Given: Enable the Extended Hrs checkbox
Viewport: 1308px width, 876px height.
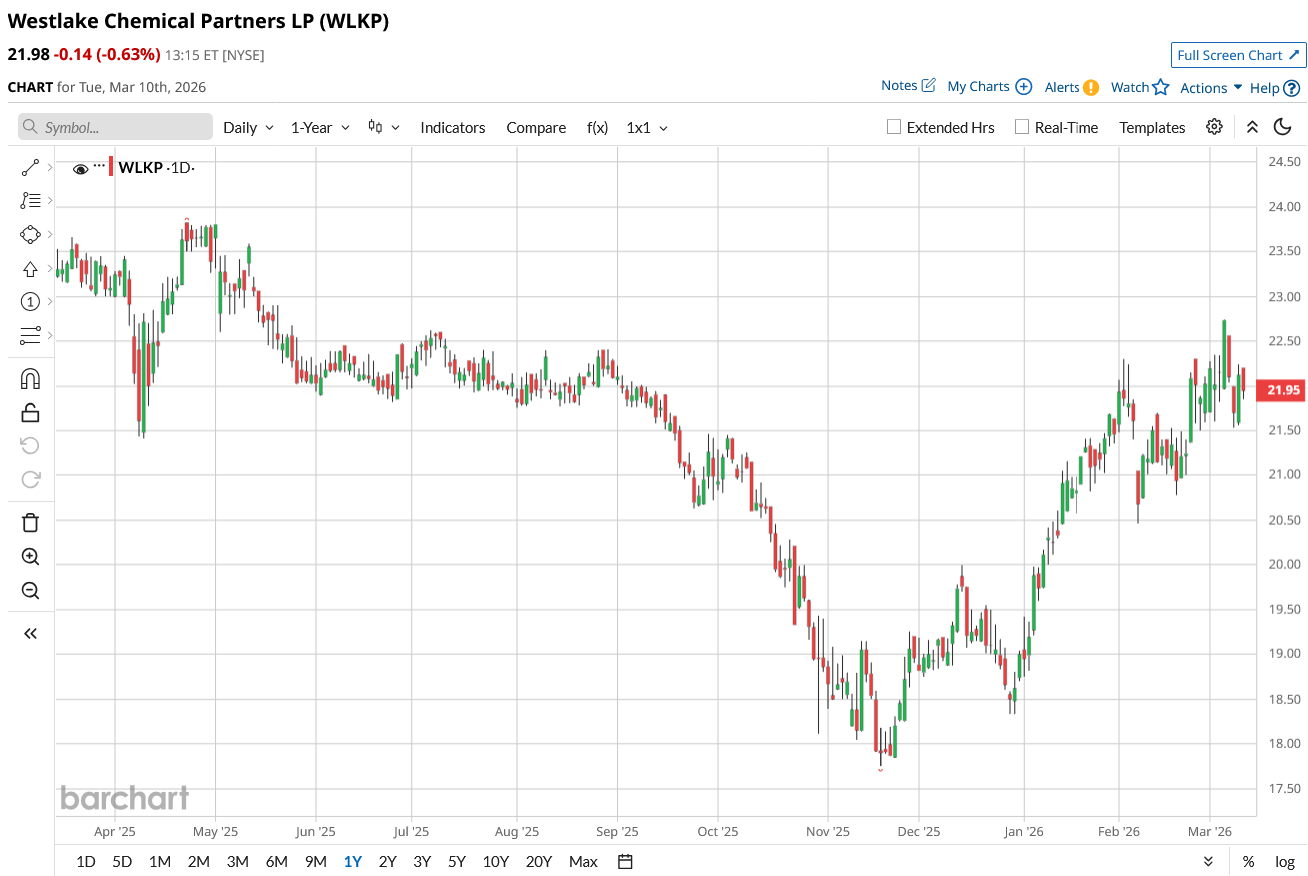Looking at the screenshot, I should point(894,127).
